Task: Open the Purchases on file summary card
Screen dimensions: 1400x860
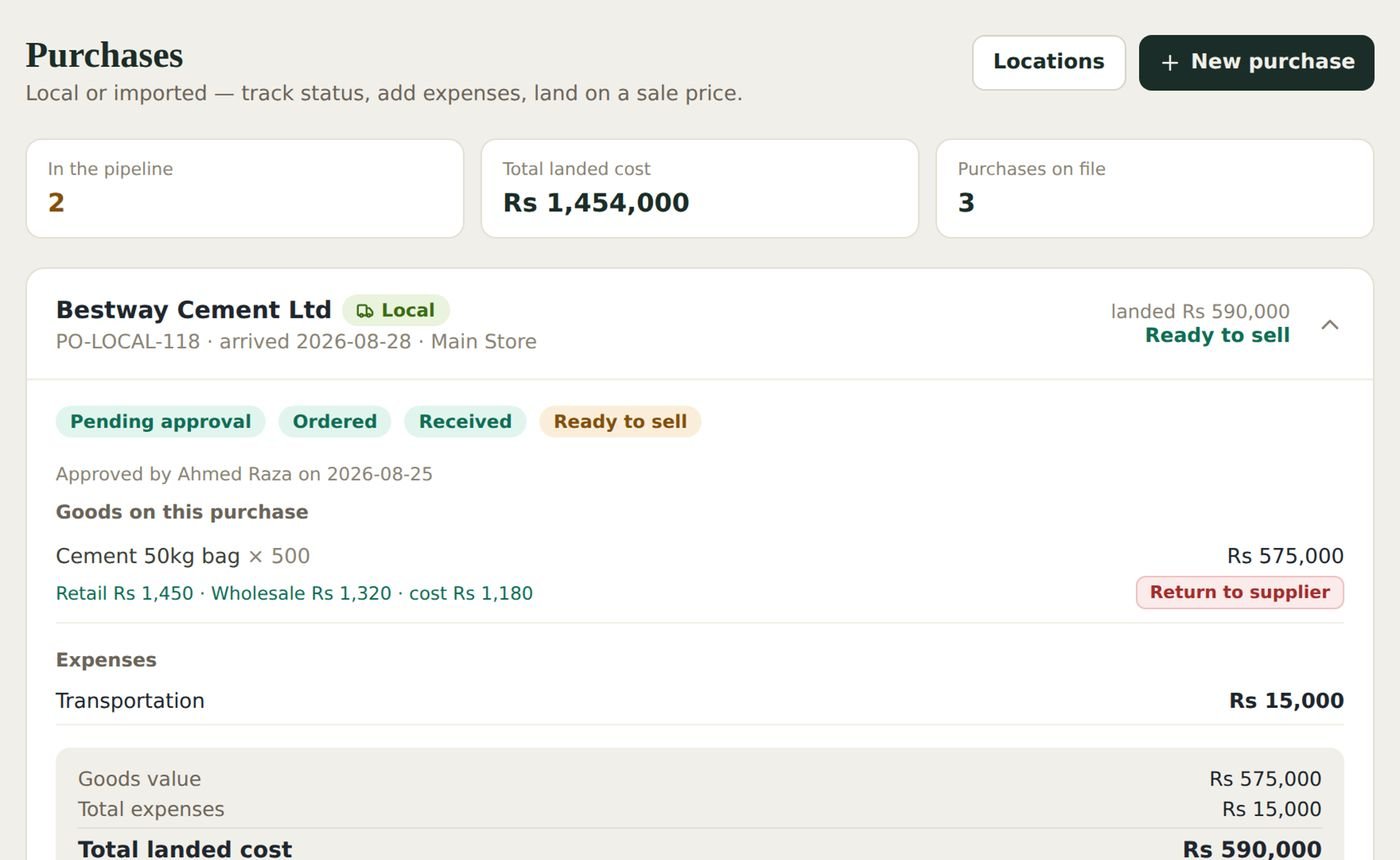Action: pos(1155,188)
